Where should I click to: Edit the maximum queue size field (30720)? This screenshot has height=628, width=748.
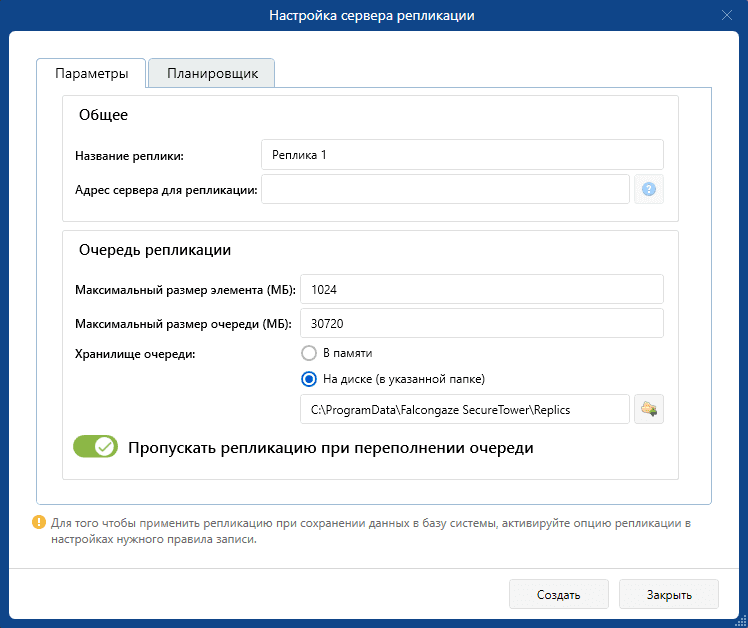tap(481, 323)
